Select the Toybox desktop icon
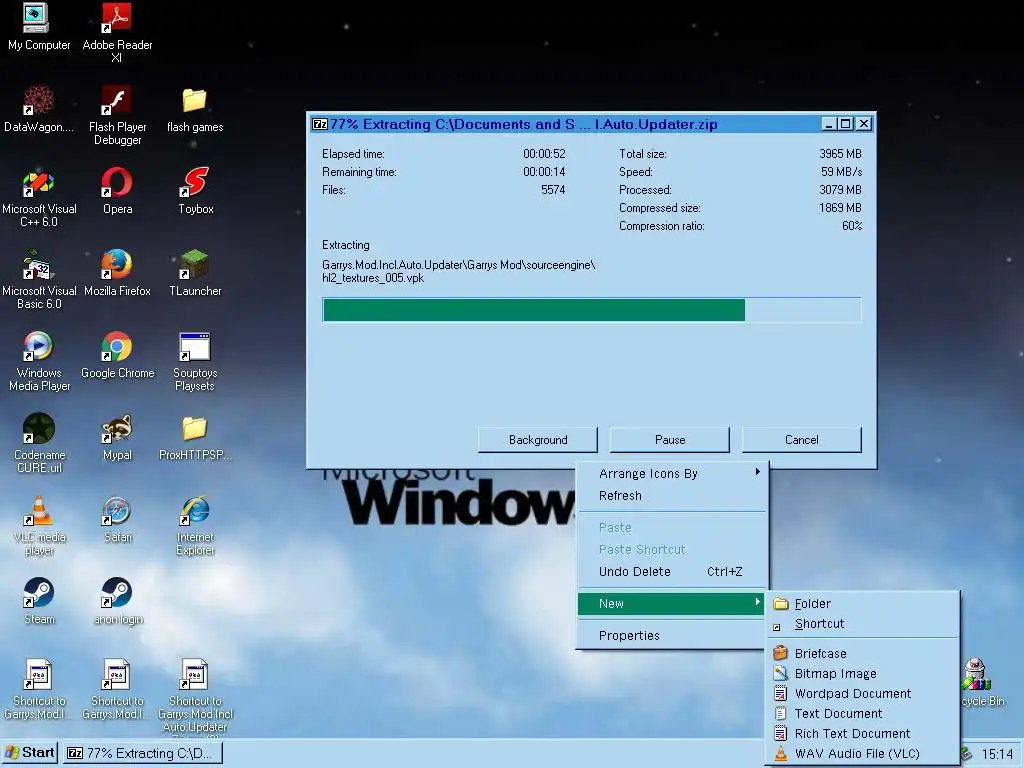 [195, 191]
